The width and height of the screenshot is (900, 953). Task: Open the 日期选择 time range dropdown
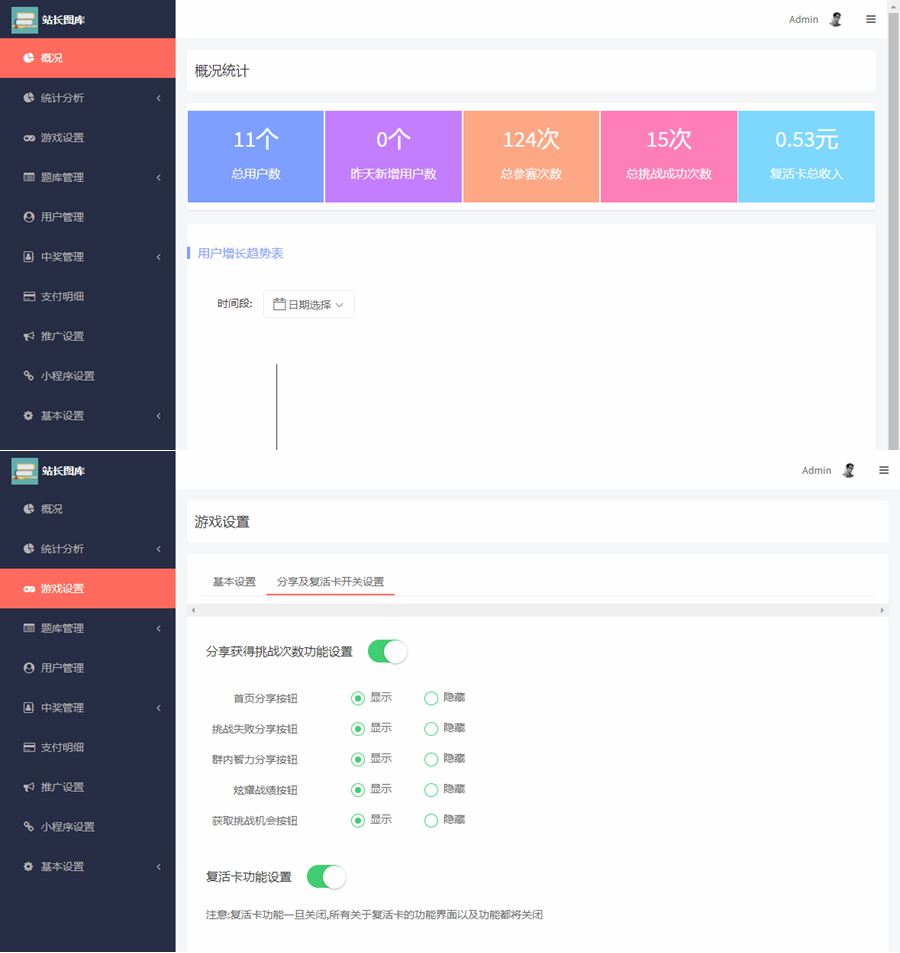(309, 304)
